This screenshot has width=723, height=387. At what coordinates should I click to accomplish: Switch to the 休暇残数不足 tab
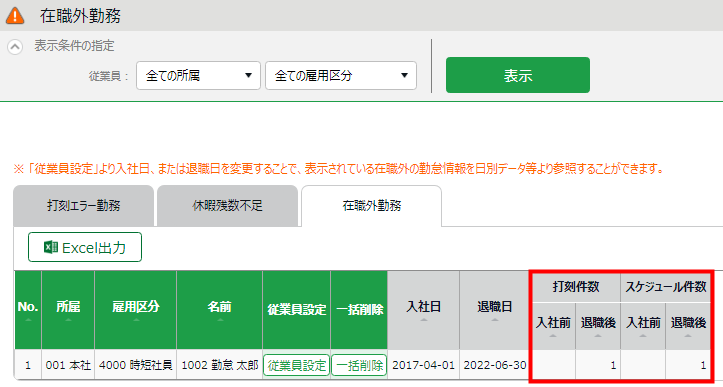pos(227,206)
